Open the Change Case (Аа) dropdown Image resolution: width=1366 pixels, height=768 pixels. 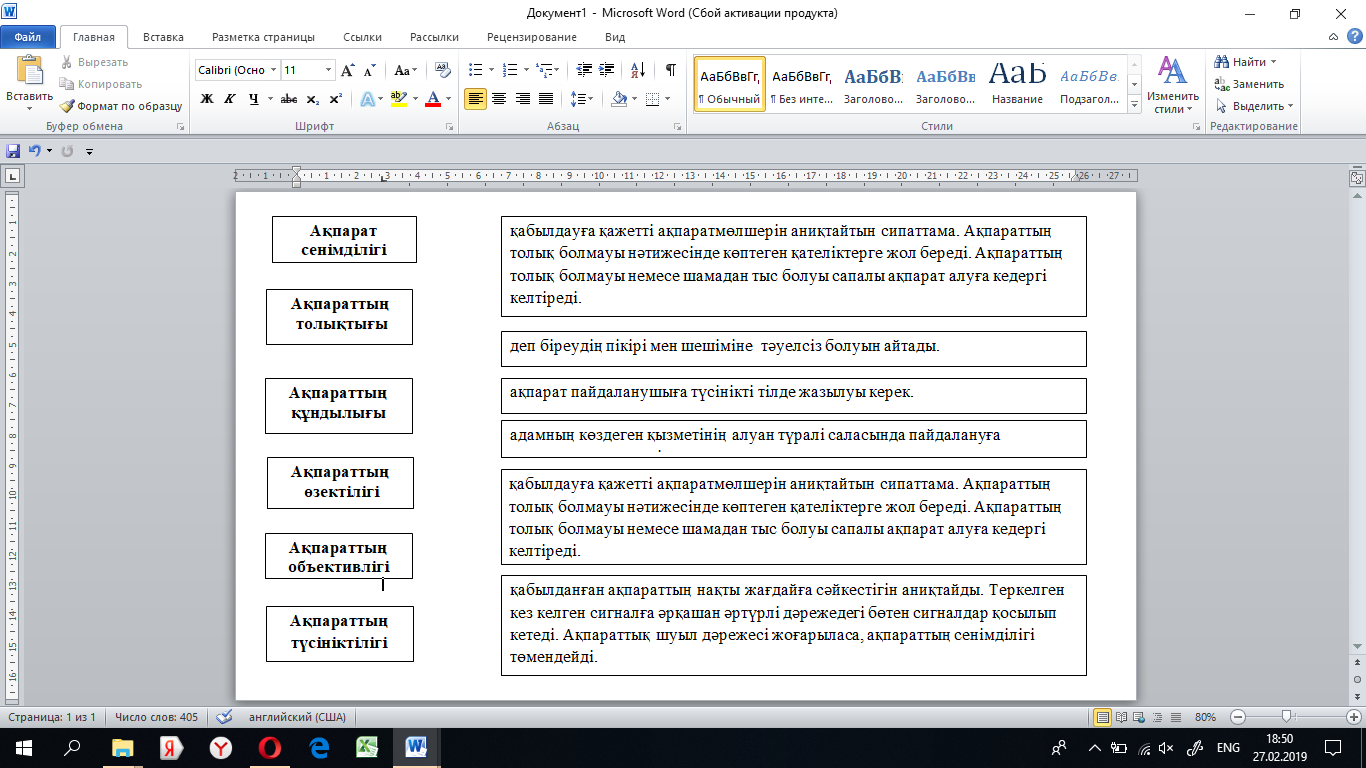click(406, 71)
